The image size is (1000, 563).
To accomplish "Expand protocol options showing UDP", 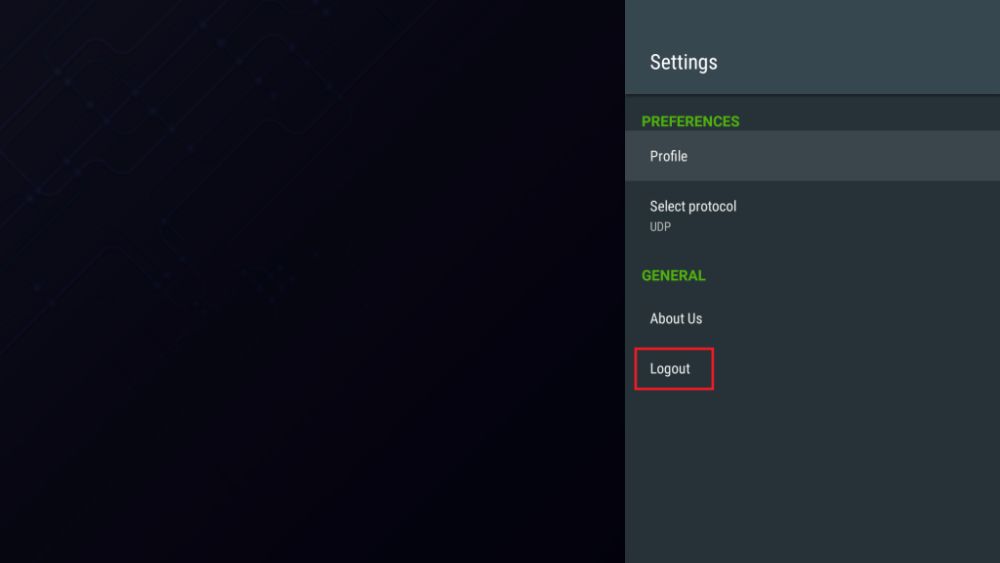I will (810, 215).
